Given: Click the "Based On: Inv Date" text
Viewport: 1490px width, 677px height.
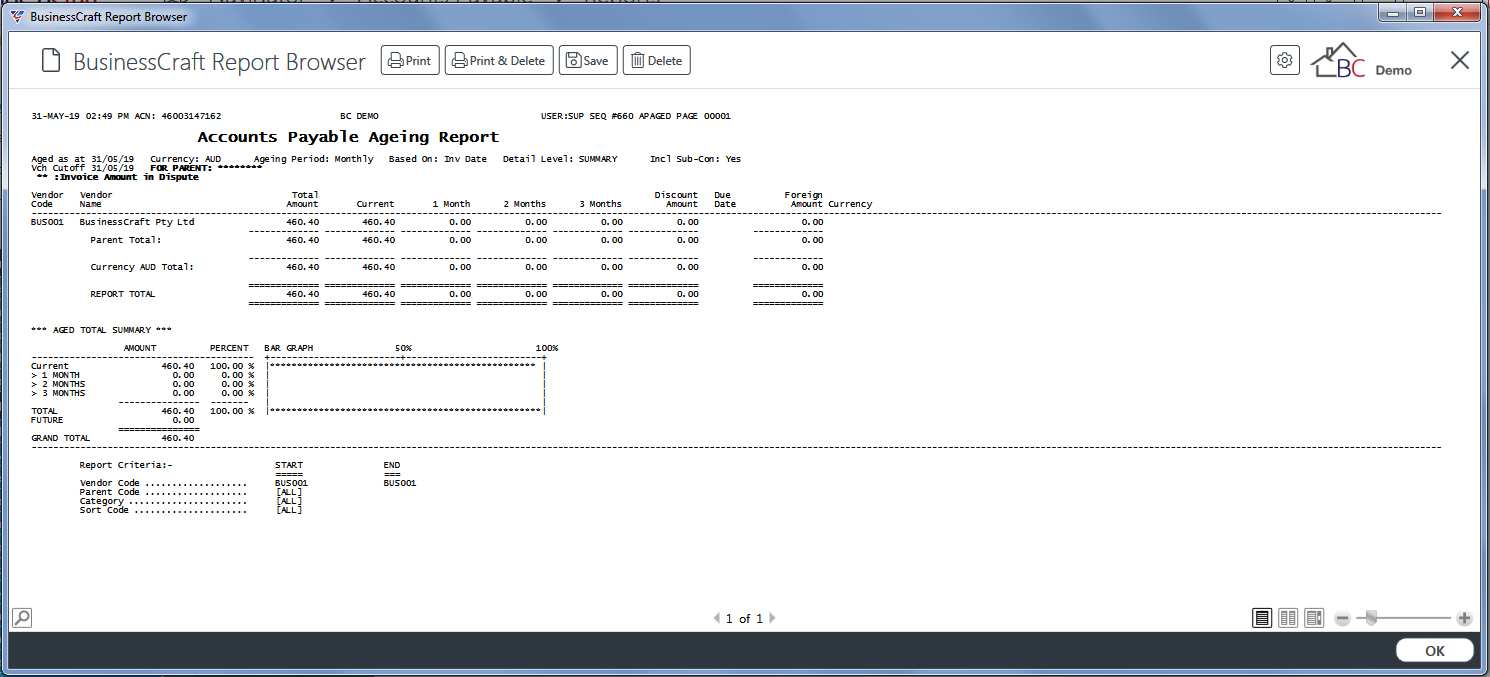Looking at the screenshot, I should 438,159.
